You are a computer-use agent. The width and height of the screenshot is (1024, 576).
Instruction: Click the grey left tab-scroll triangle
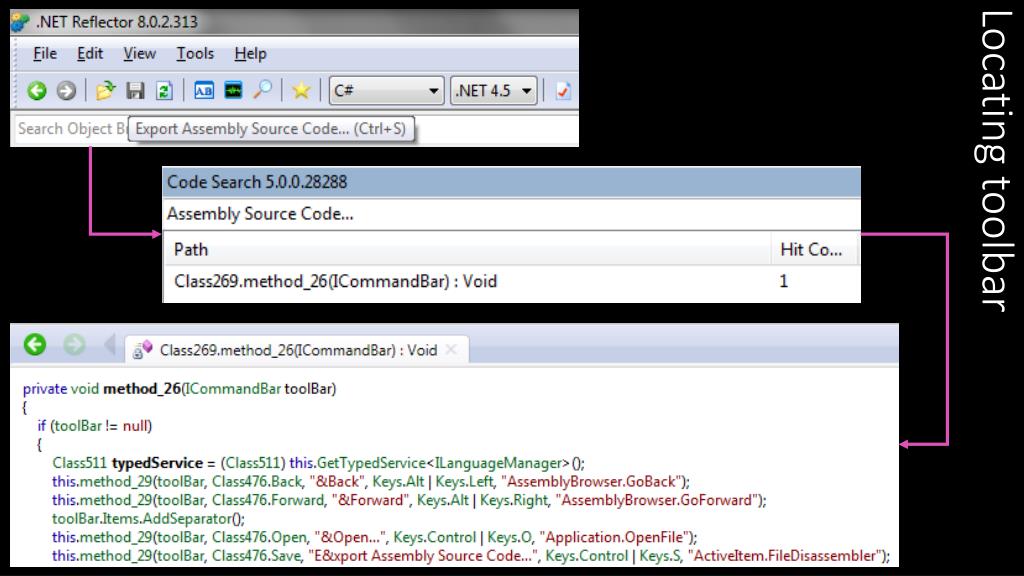[x=110, y=344]
